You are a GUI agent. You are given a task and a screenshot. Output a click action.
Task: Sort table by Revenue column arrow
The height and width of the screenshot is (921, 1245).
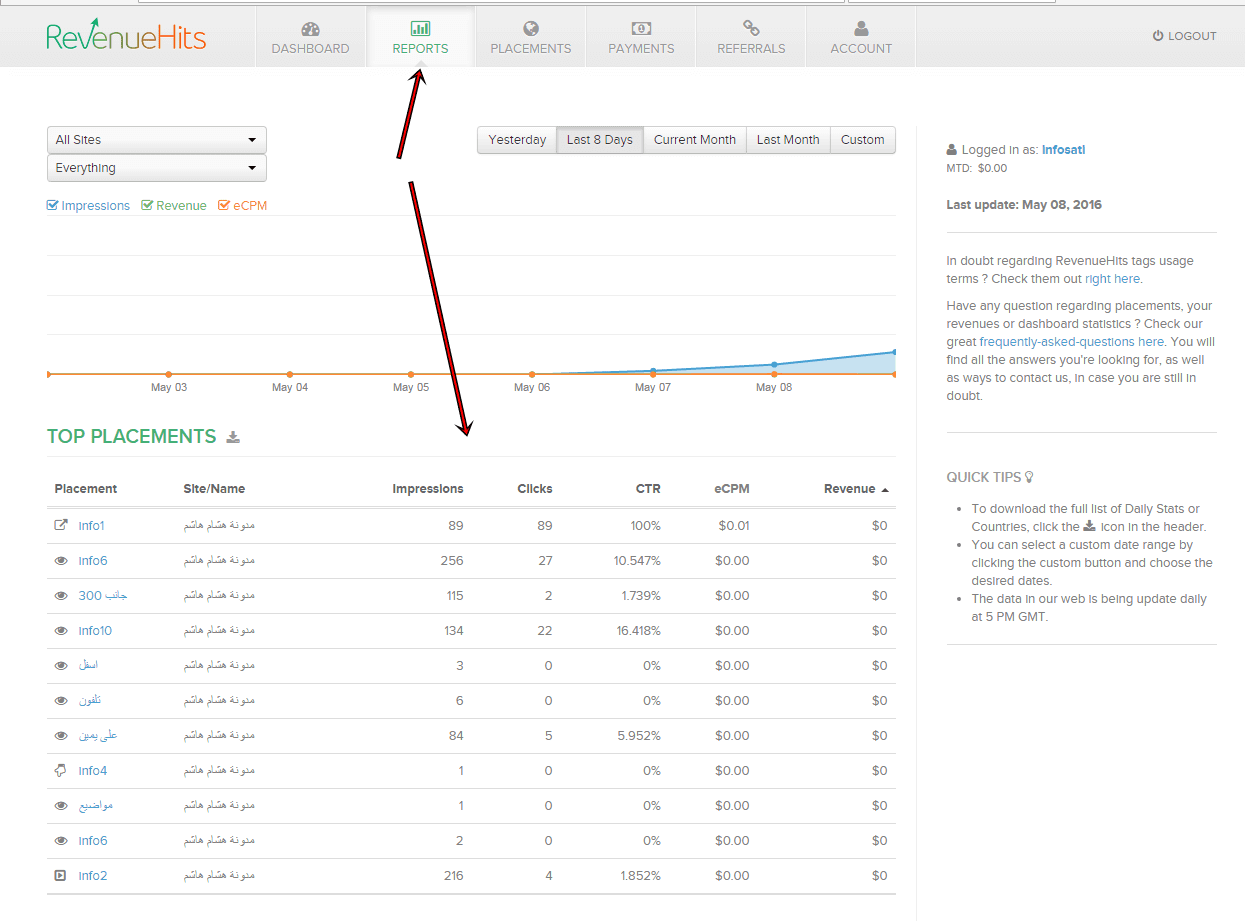(x=885, y=490)
